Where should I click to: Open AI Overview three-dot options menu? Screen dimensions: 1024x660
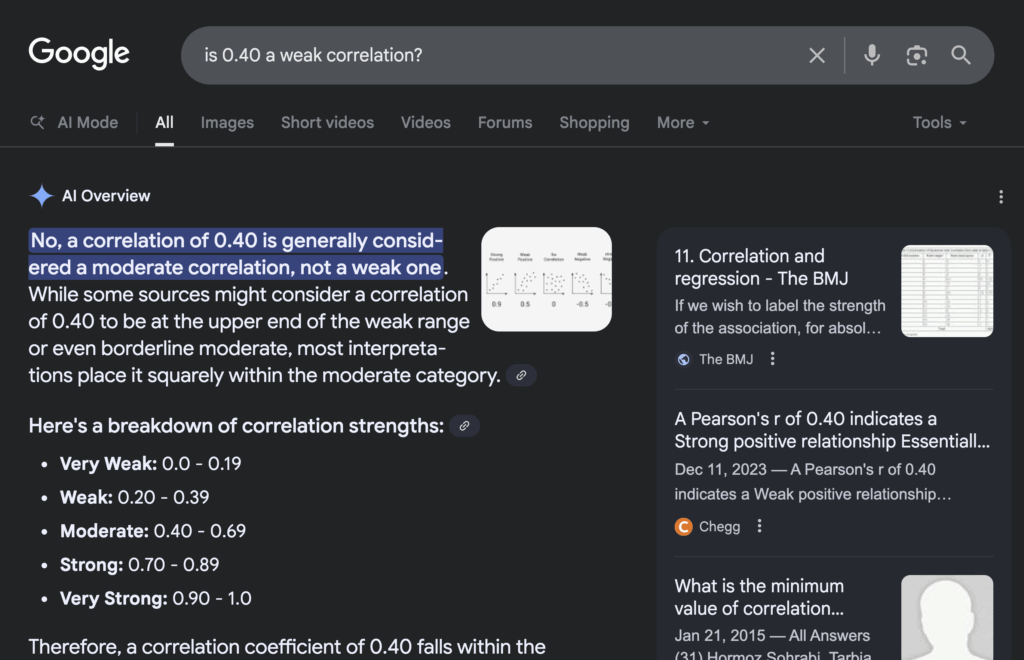1000,197
